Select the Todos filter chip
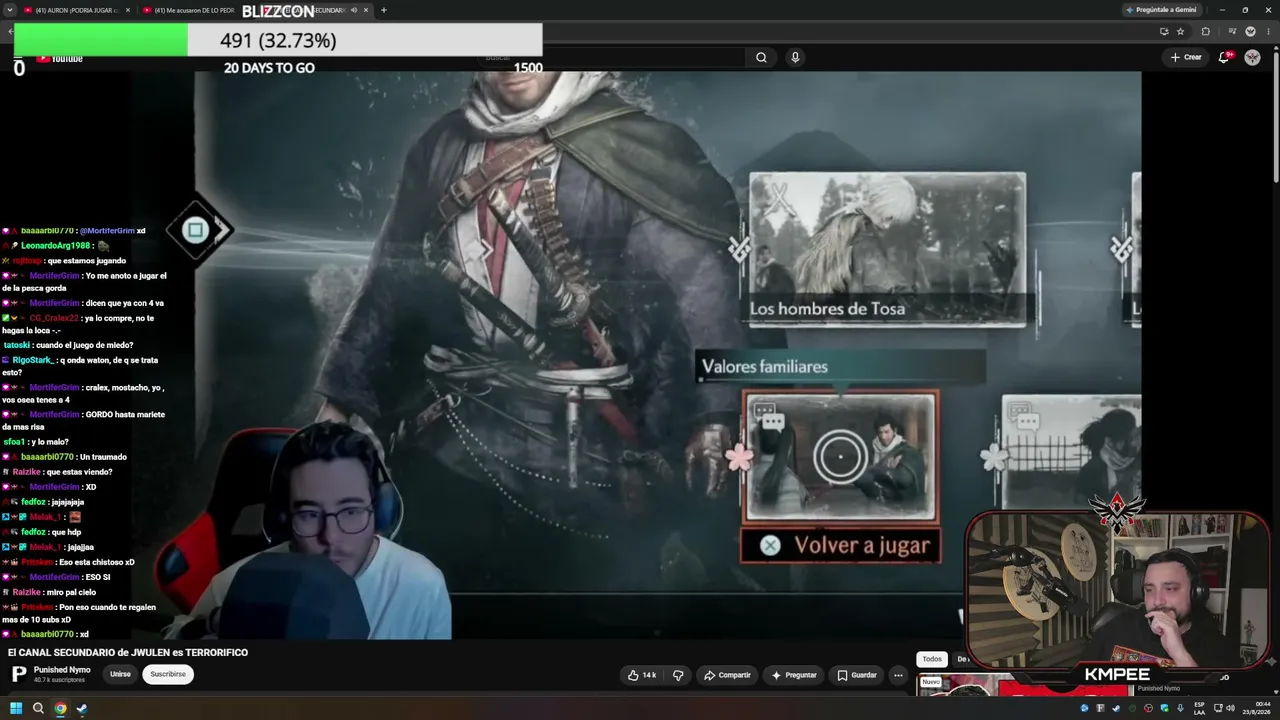Image resolution: width=1280 pixels, height=720 pixels. (x=932, y=659)
